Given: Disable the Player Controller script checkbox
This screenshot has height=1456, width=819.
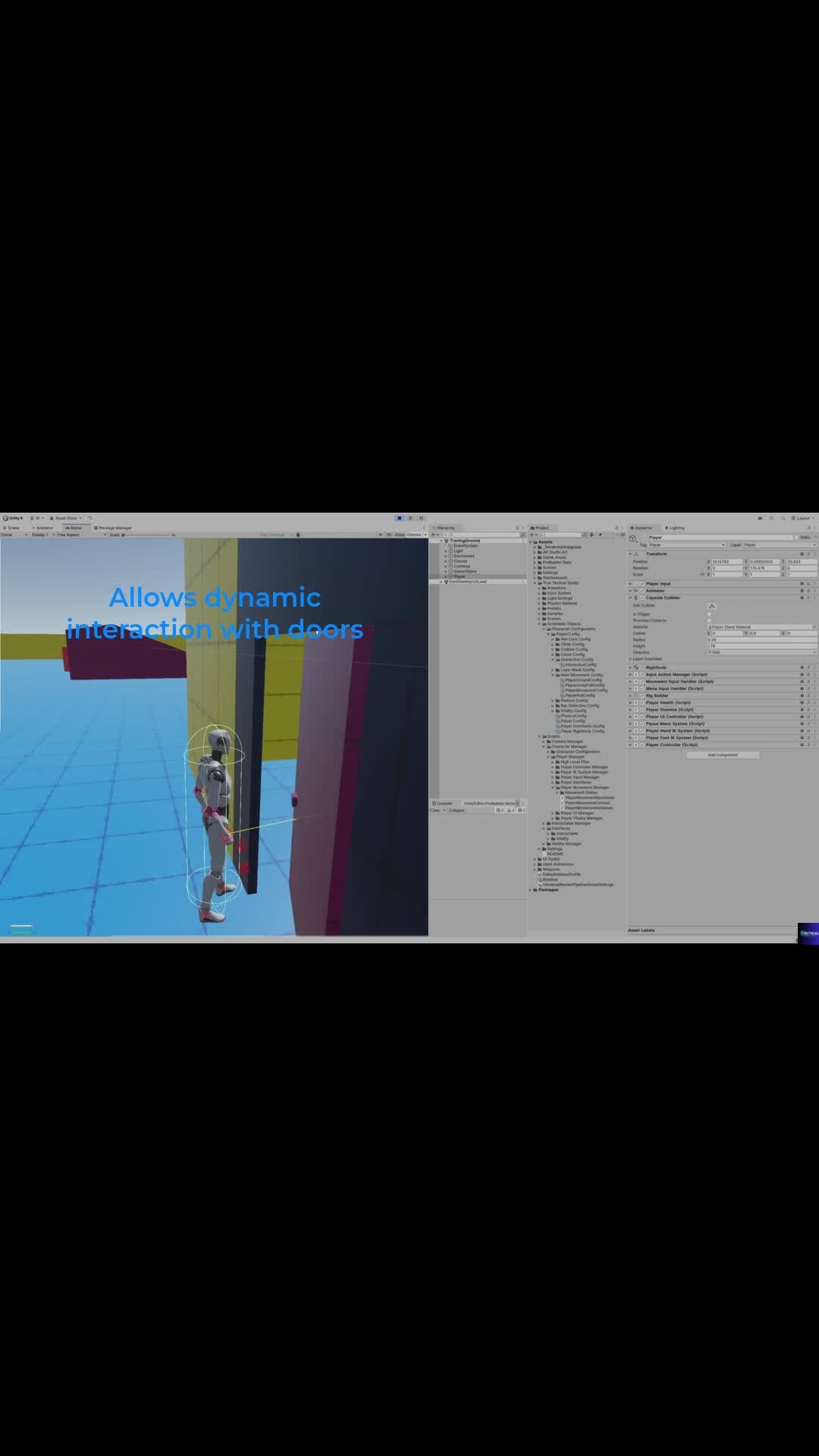Looking at the screenshot, I should (x=642, y=745).
